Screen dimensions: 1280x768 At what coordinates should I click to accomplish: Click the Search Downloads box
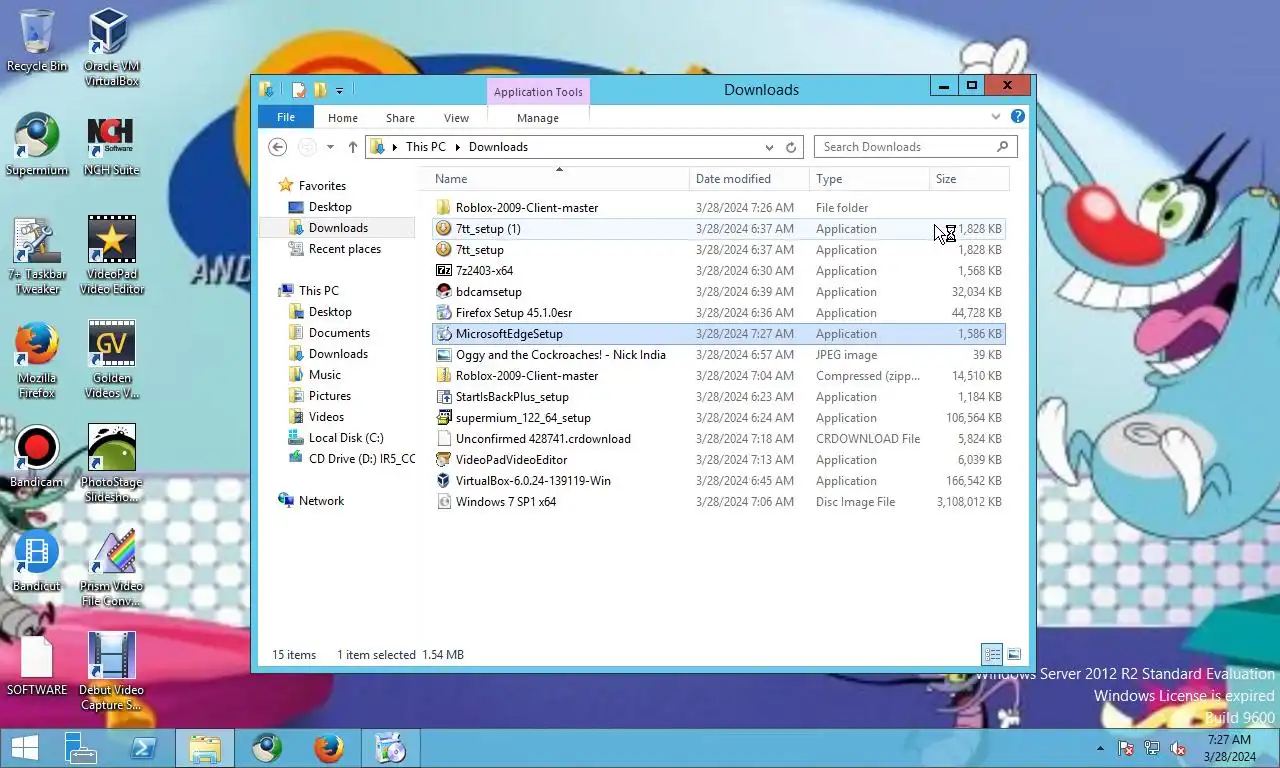915,147
